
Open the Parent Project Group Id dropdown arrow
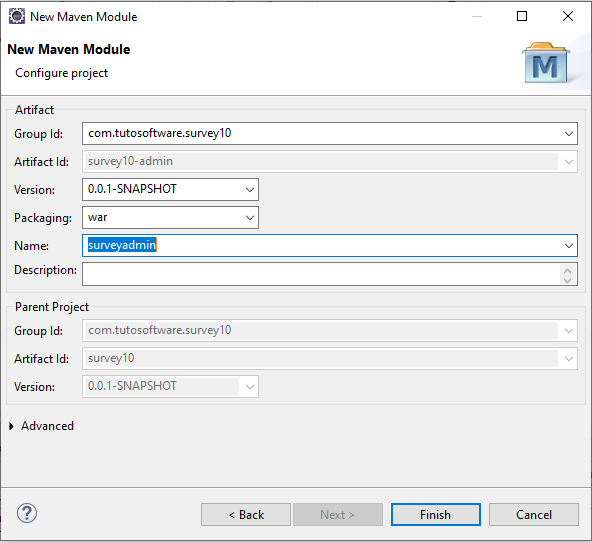[x=569, y=331]
